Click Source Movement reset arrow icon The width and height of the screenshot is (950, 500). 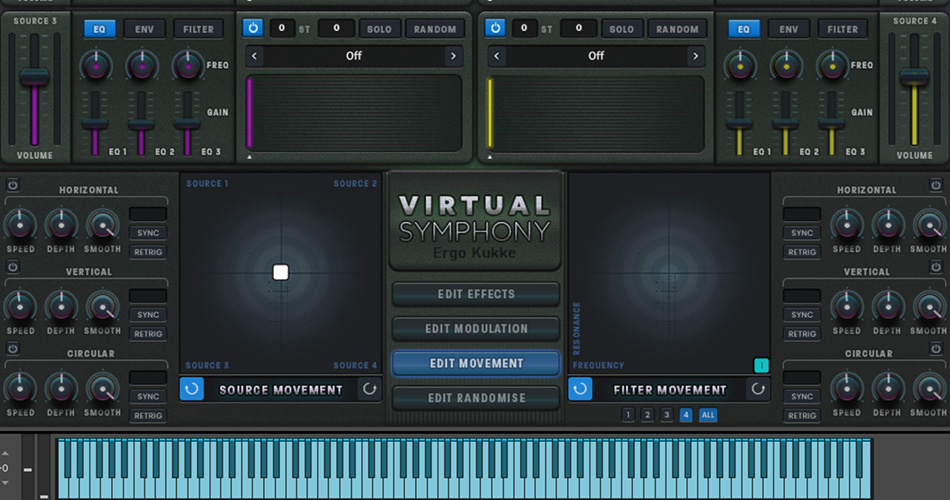pyautogui.click(x=369, y=389)
